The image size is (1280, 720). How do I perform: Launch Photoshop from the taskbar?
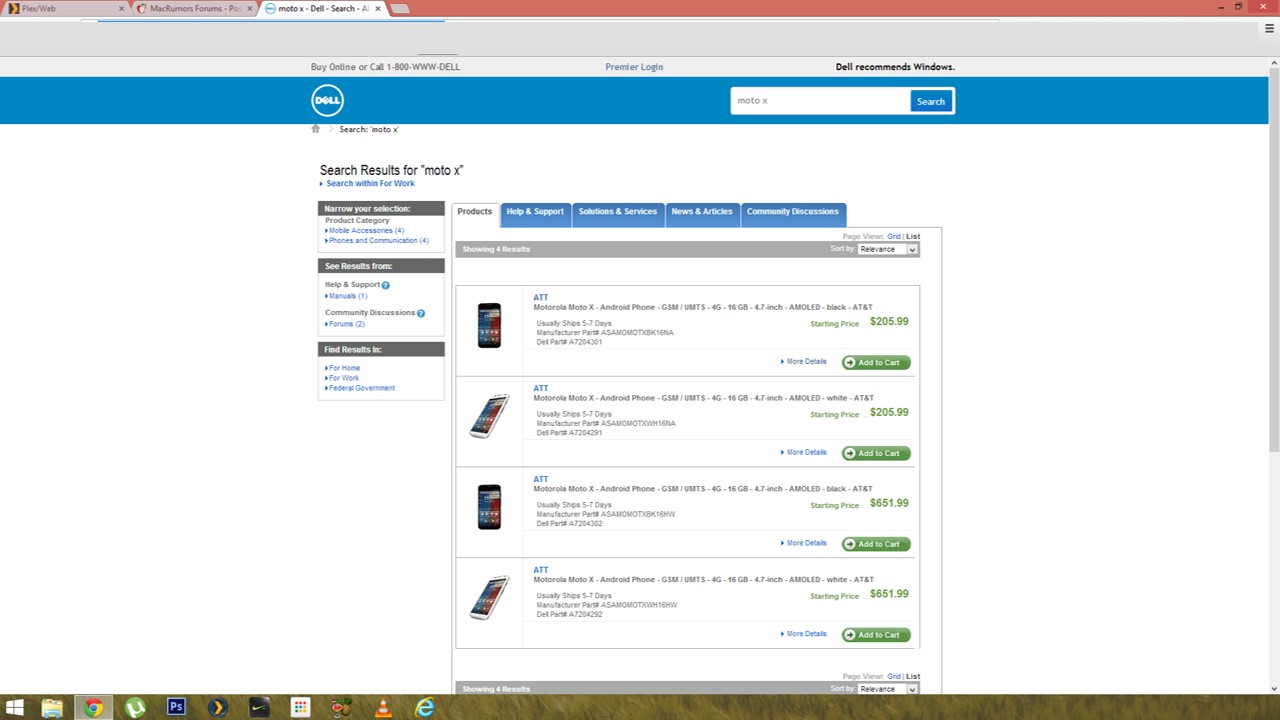click(x=177, y=708)
